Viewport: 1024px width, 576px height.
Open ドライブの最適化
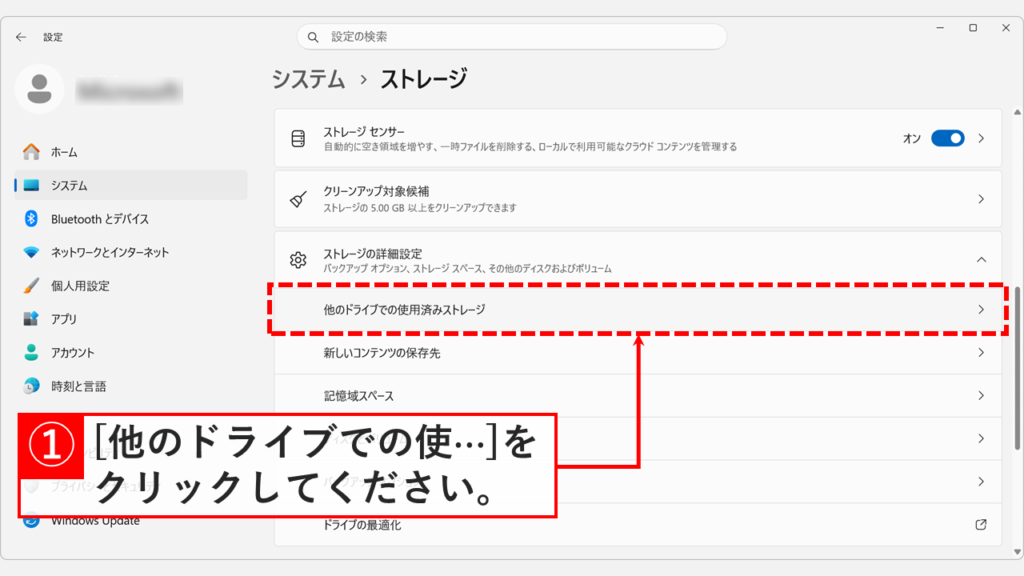[638, 524]
